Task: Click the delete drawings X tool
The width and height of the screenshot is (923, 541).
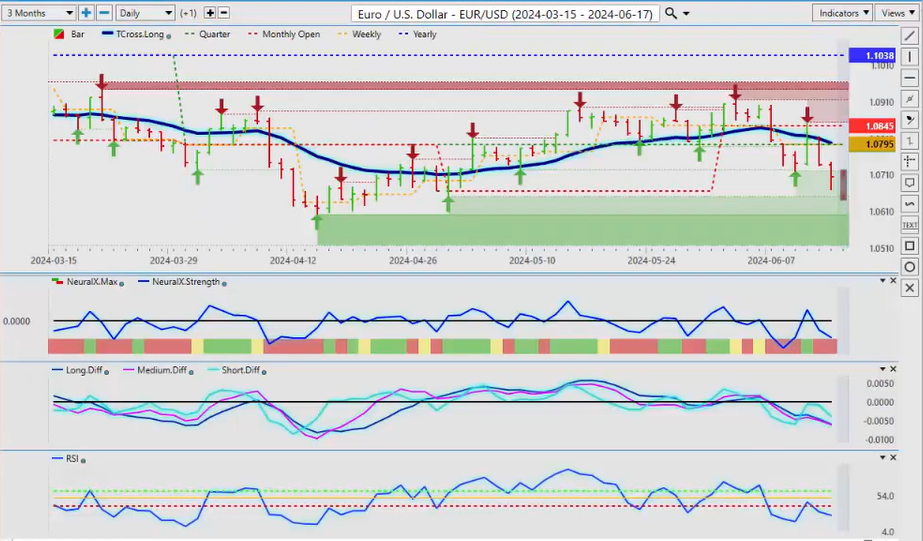Action: pos(909,288)
